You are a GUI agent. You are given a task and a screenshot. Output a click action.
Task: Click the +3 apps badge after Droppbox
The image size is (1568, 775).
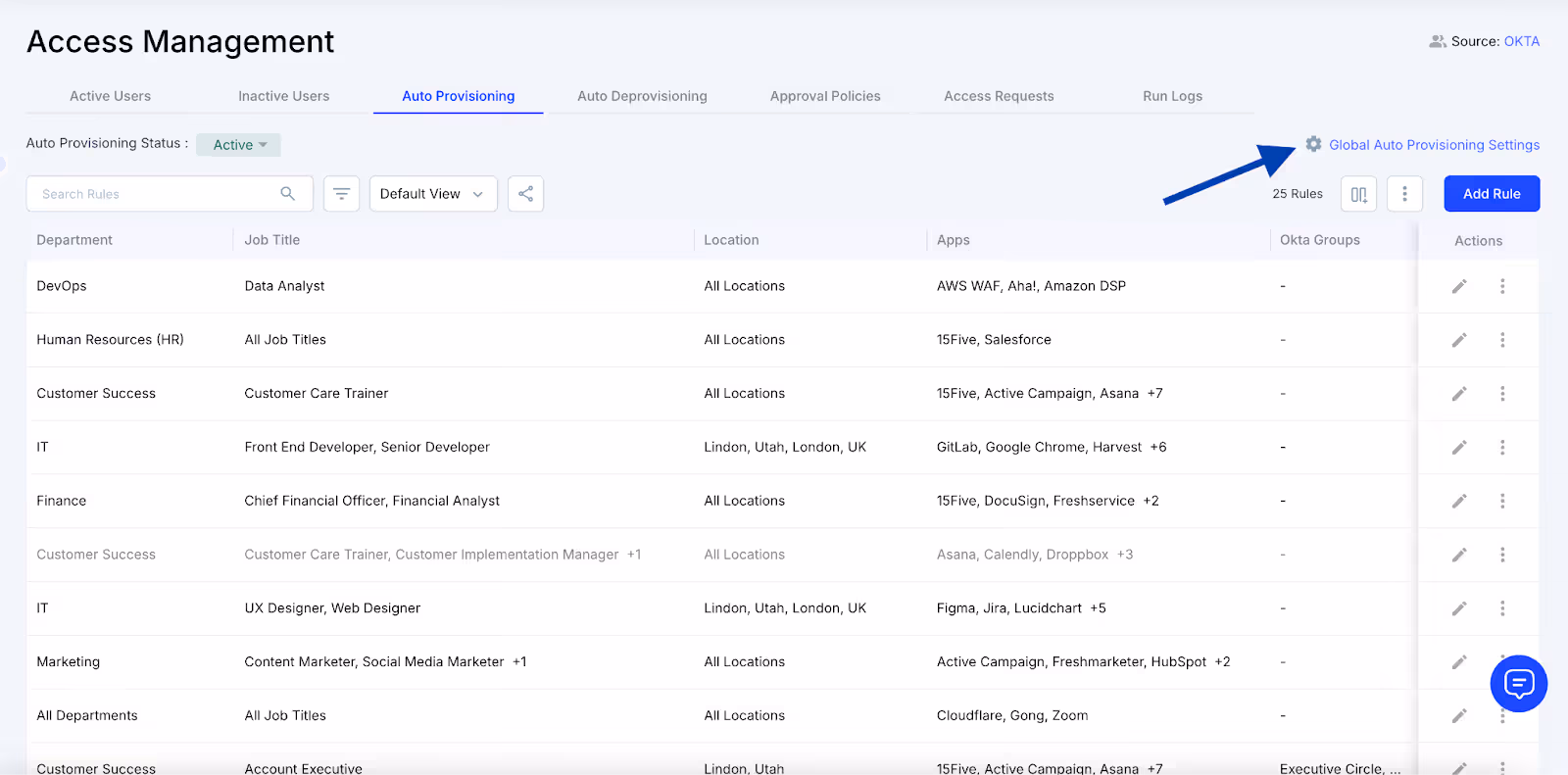tap(1125, 555)
